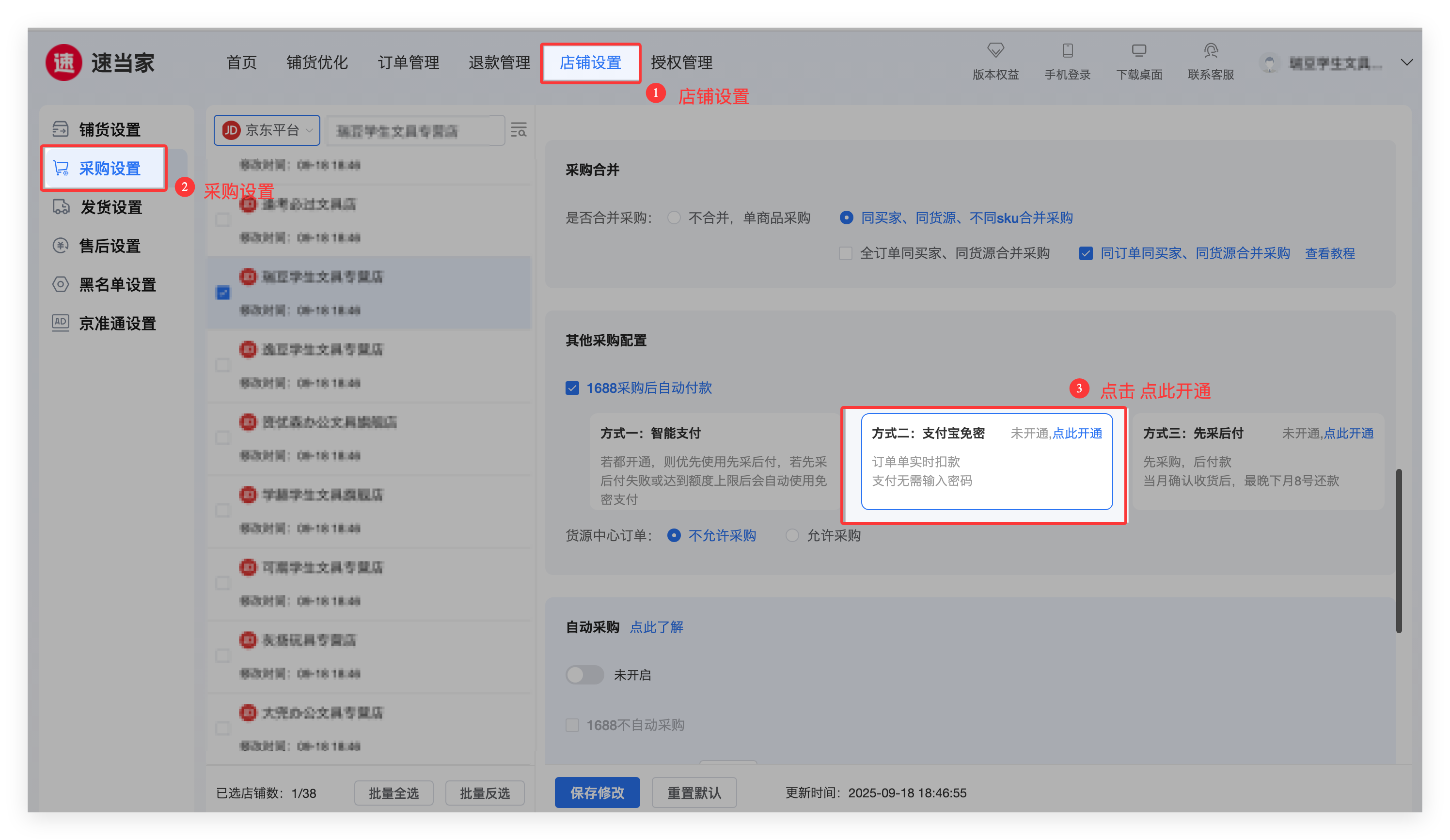This screenshot has width=1450, height=840.
Task: Click the 下载桌面 monitor icon
Action: point(1139,51)
